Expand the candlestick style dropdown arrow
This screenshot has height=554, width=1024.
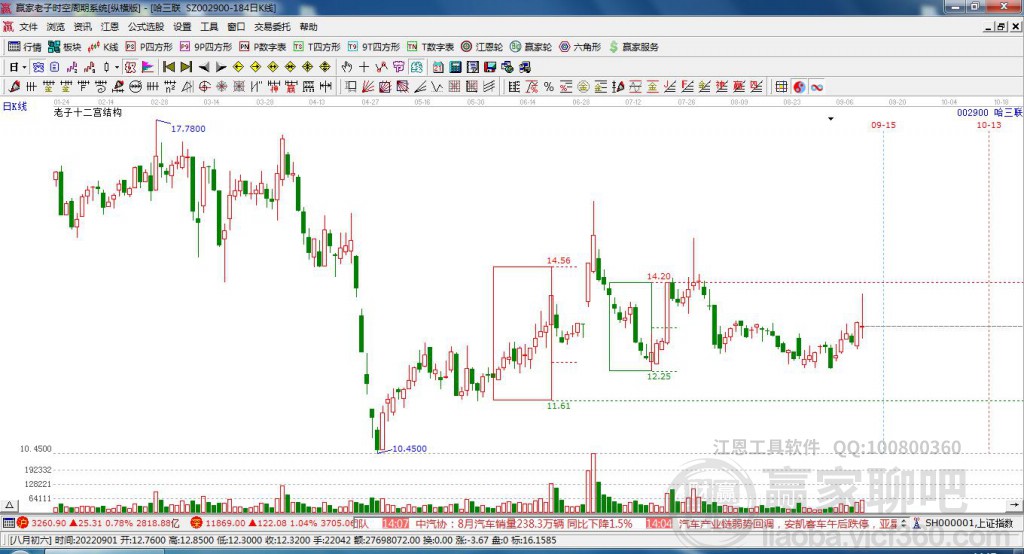coord(116,67)
